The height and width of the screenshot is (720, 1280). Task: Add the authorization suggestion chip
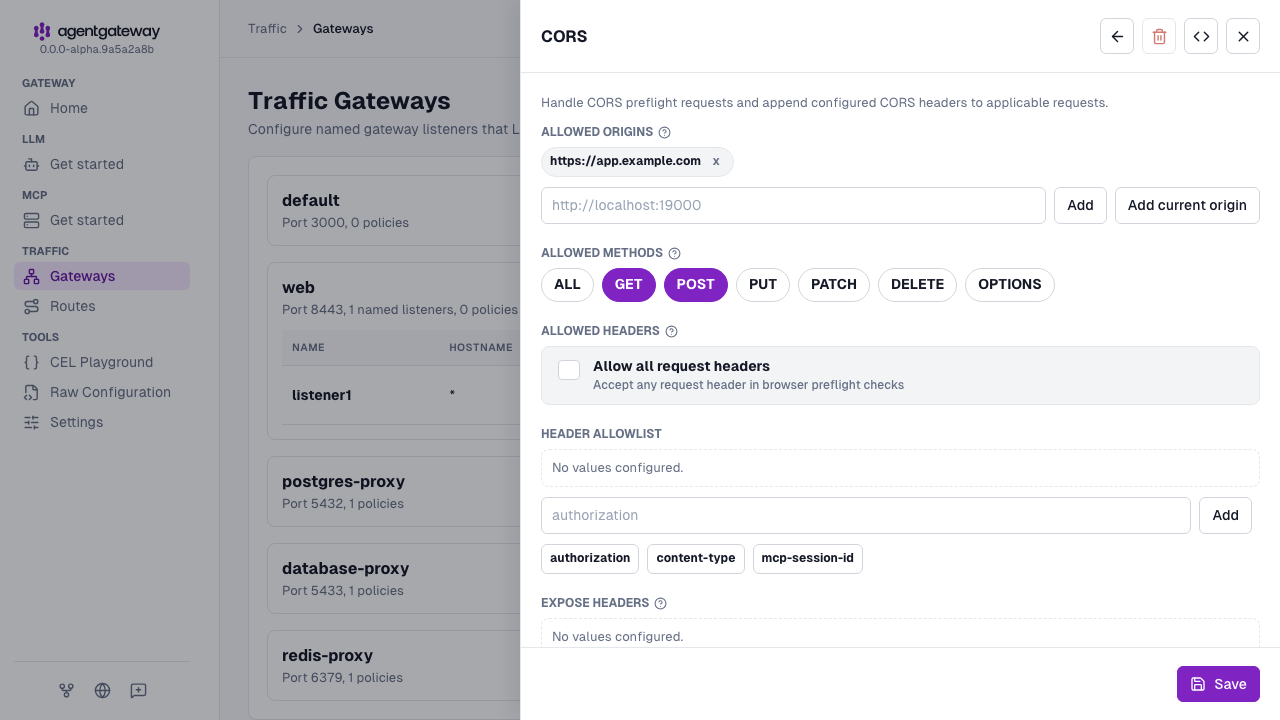tap(590, 559)
